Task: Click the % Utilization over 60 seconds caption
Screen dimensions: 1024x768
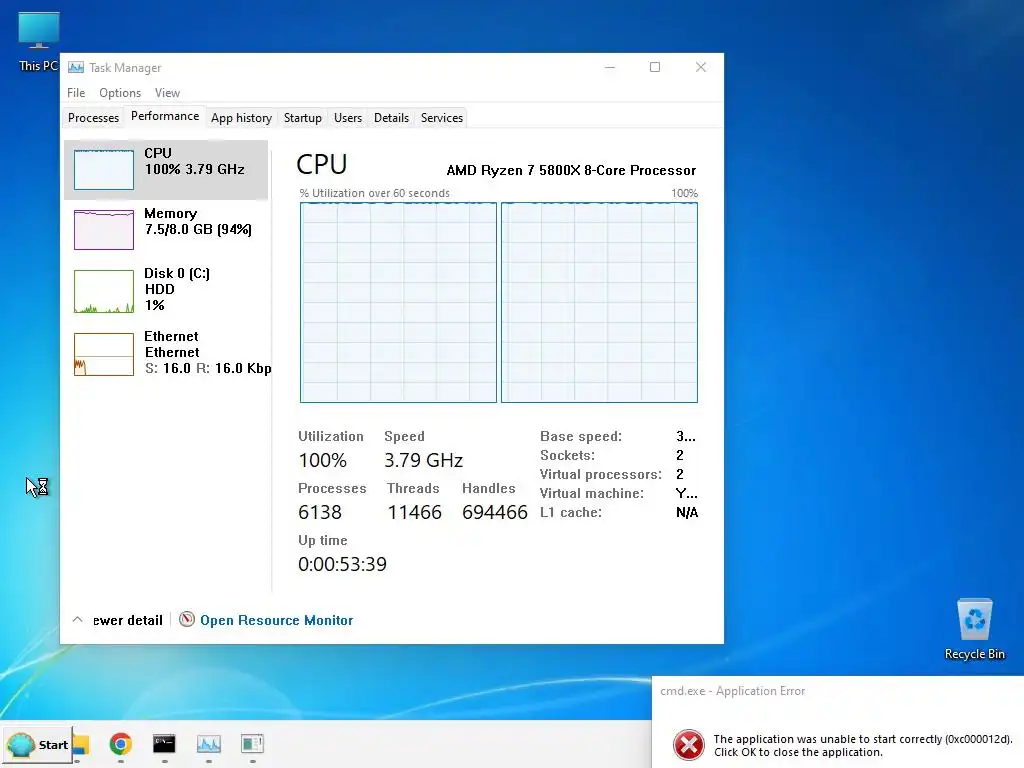Action: click(374, 193)
